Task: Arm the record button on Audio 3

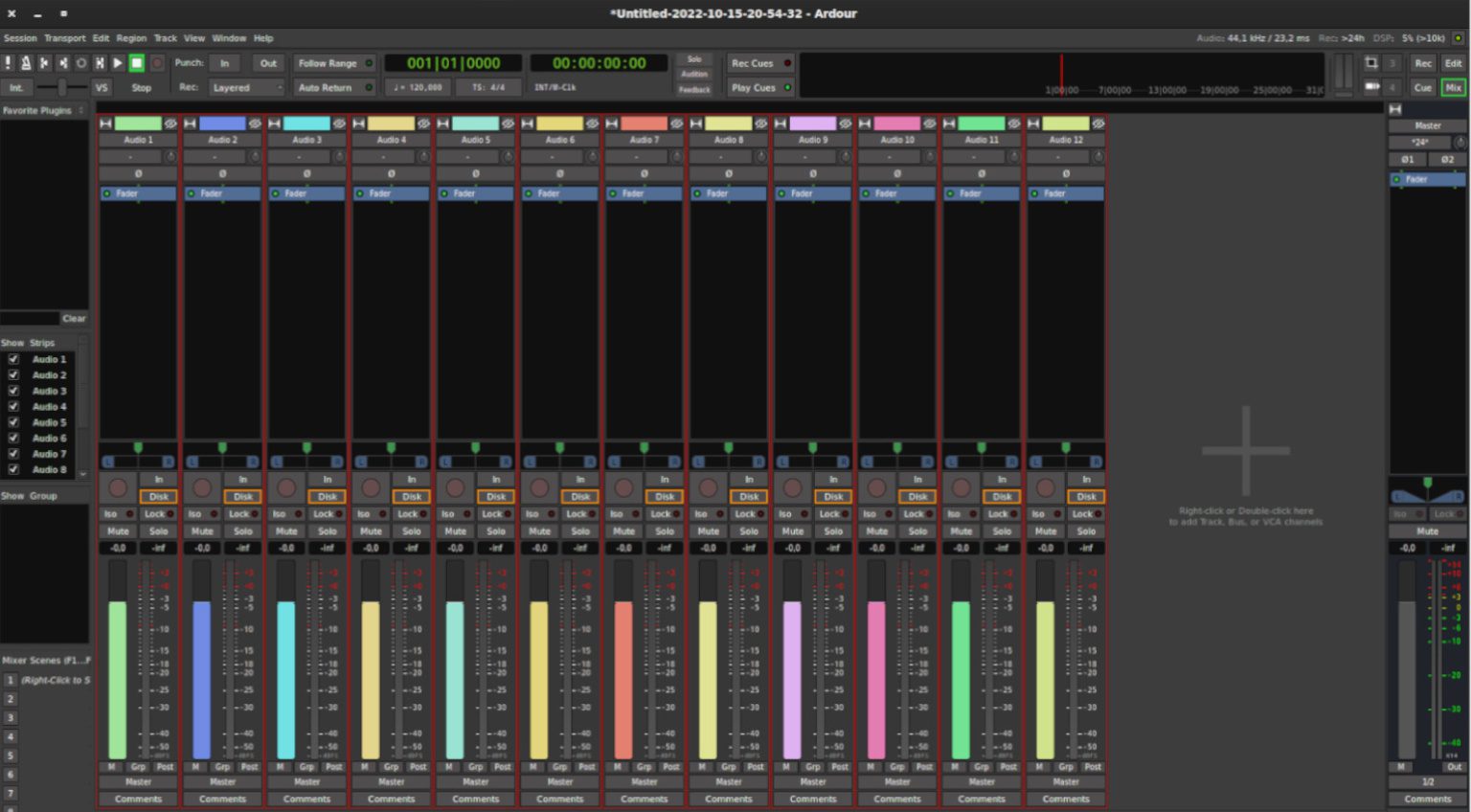Action: [x=286, y=488]
